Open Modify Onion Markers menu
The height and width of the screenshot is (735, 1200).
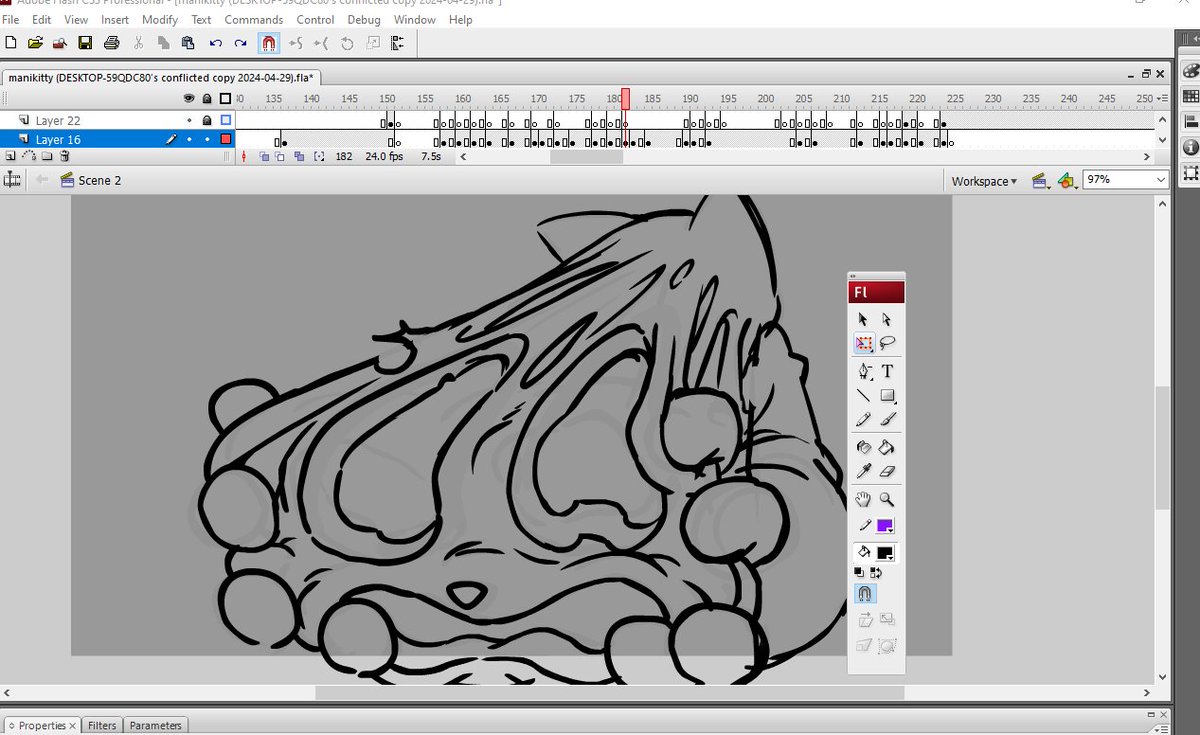319,157
